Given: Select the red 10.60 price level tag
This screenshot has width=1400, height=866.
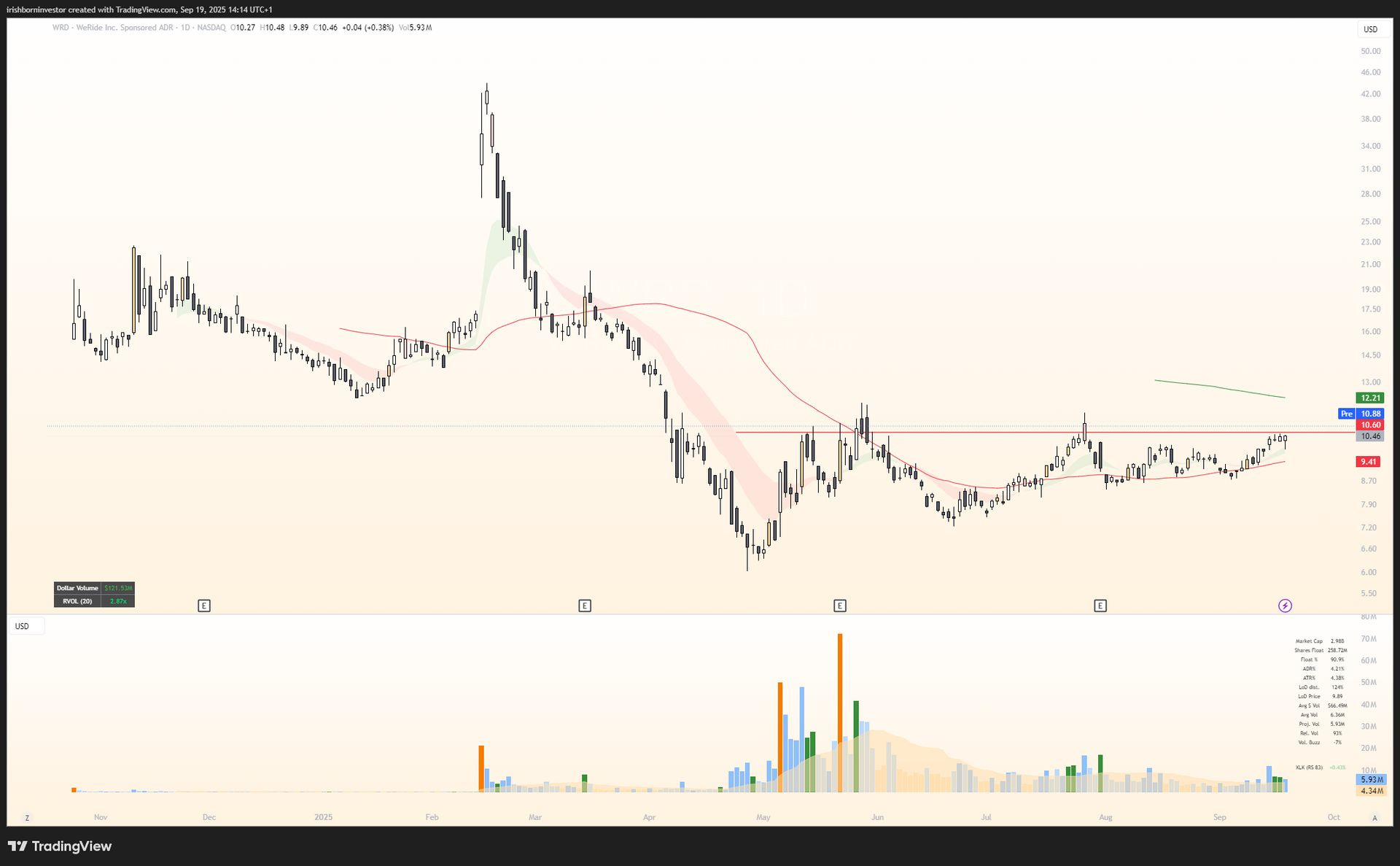Looking at the screenshot, I should coord(1370,425).
